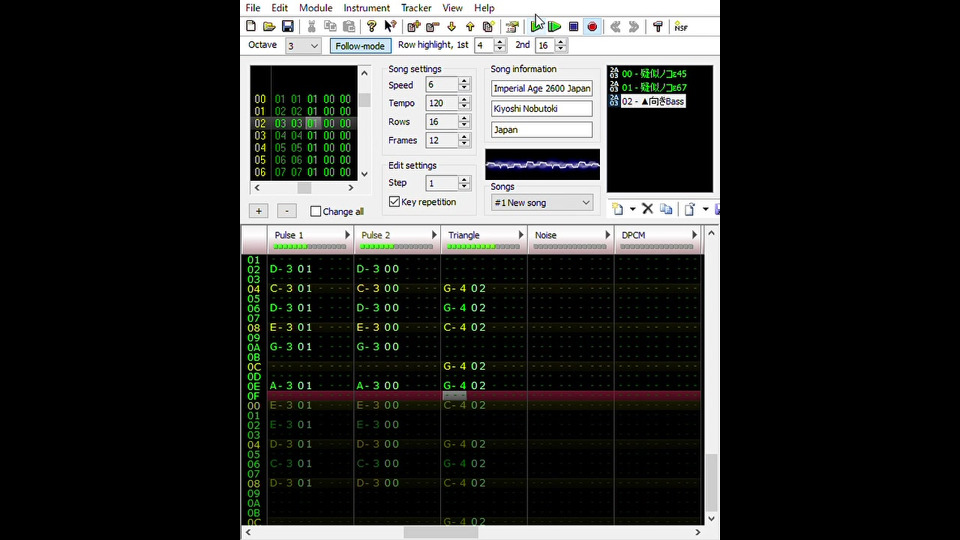
Task: Click the - button below the frame list
Action: (286, 211)
